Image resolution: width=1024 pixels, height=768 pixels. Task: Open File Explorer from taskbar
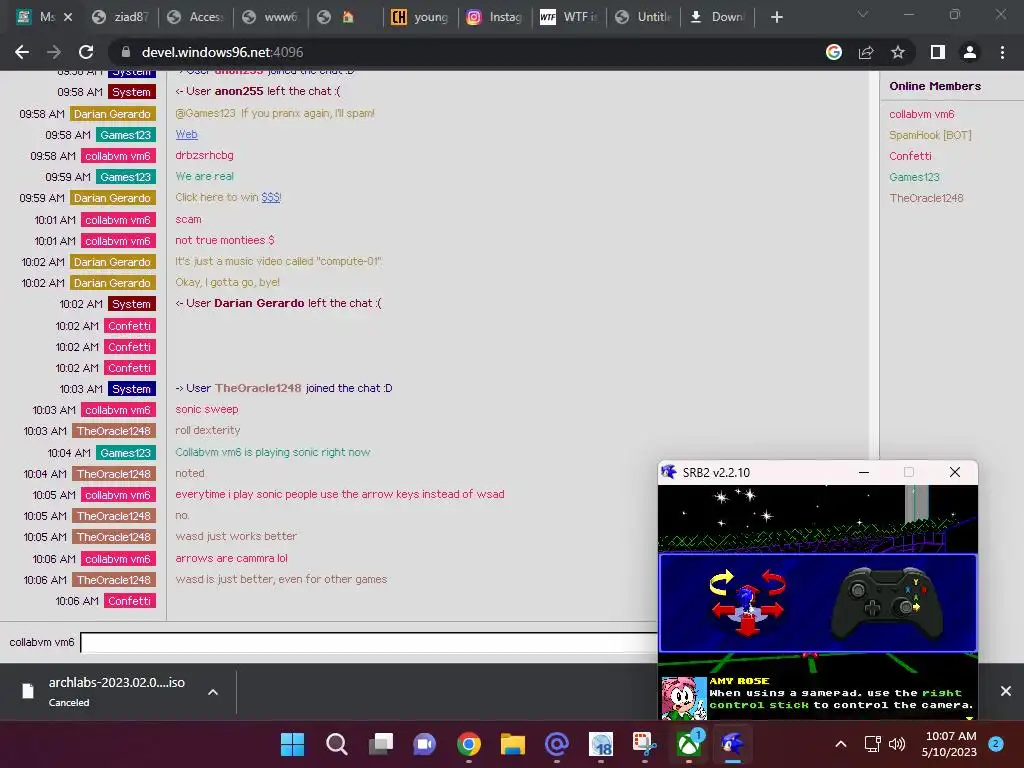pyautogui.click(x=513, y=744)
